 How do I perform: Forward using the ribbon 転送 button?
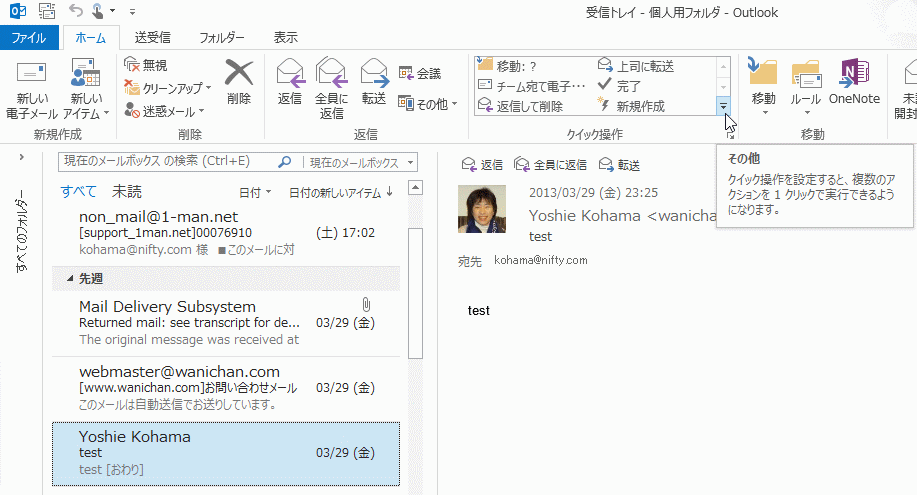pyautogui.click(x=374, y=82)
